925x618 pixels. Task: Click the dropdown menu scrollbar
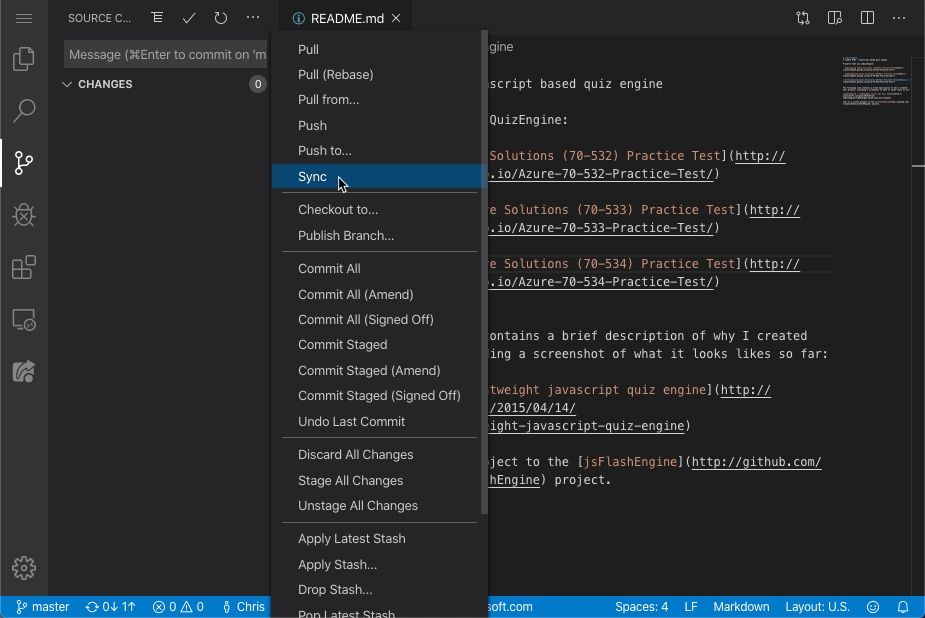click(x=484, y=272)
